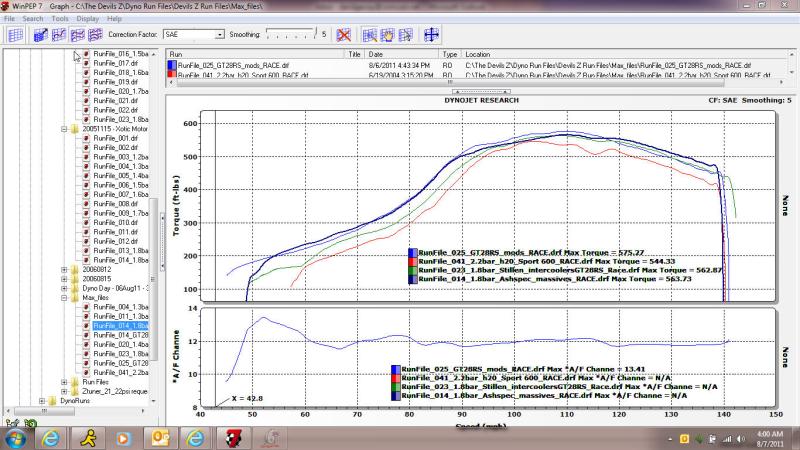Open the Correction Factor SAE dropdown
This screenshot has width=800, height=450.
pyautogui.click(x=219, y=34)
